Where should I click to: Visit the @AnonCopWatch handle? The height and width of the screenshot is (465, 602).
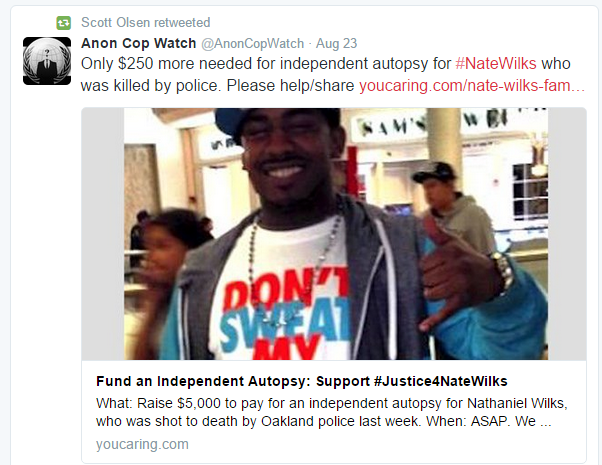(x=253, y=44)
